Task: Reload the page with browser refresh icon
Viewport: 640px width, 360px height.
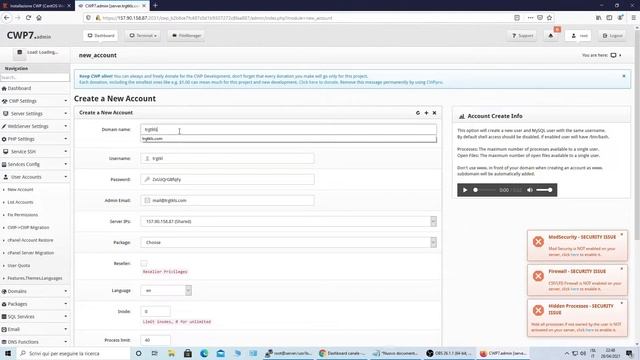Action: (28, 18)
